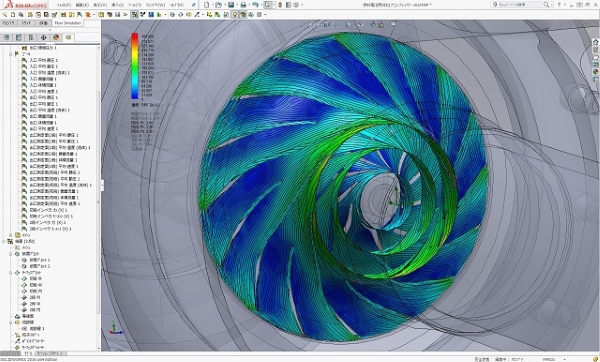Open the DisplayManager color ball tab
This screenshot has width=600, height=362.
(x=56, y=37)
